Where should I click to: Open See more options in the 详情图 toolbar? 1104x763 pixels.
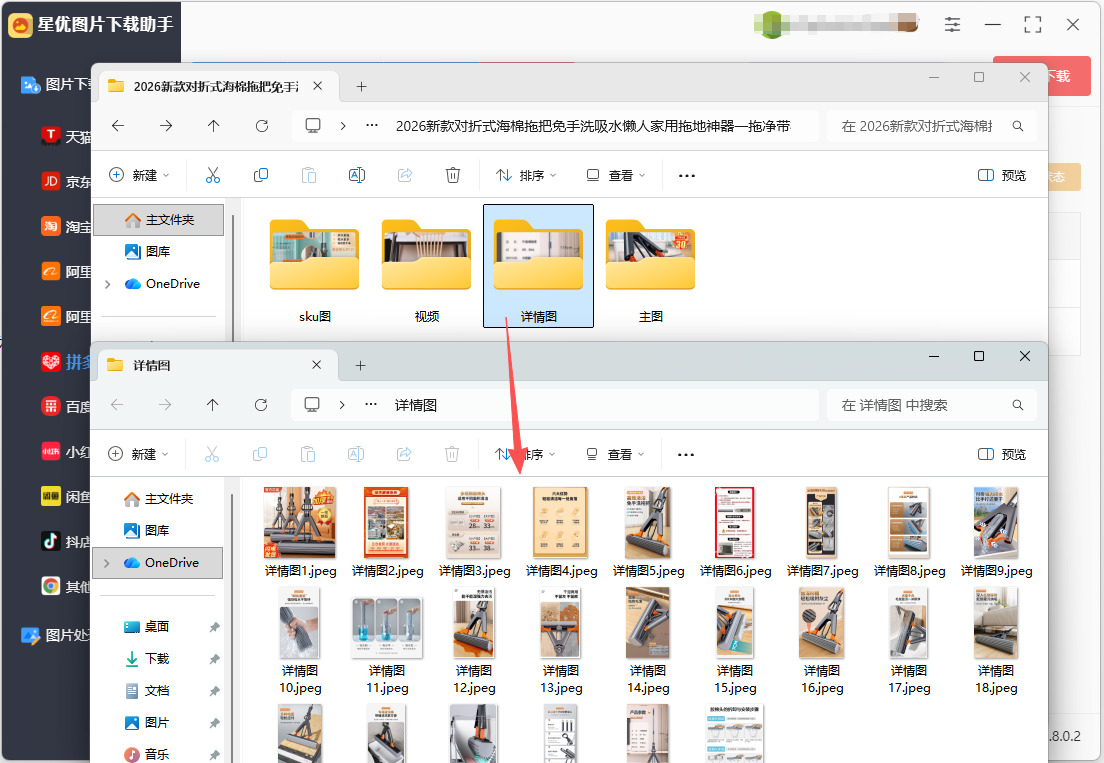pos(686,455)
